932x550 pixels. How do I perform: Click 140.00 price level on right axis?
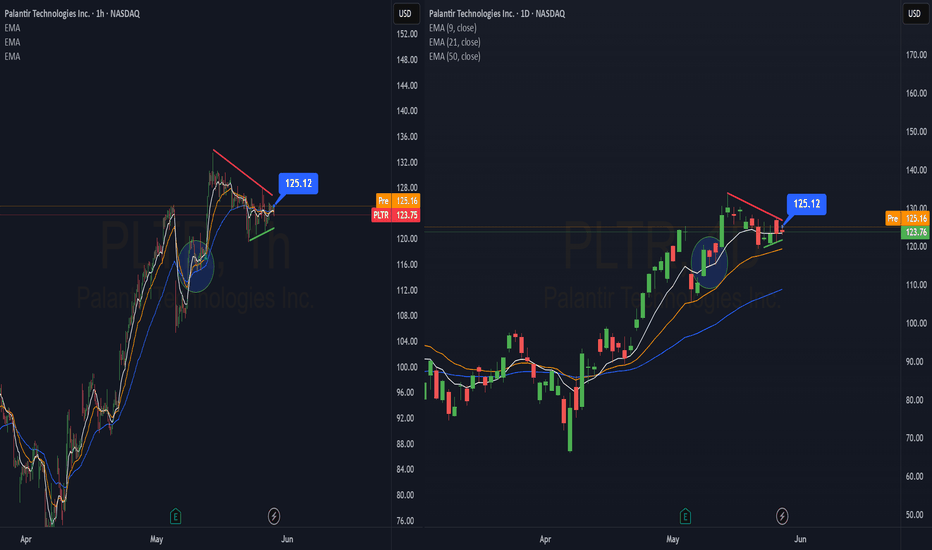click(x=916, y=170)
